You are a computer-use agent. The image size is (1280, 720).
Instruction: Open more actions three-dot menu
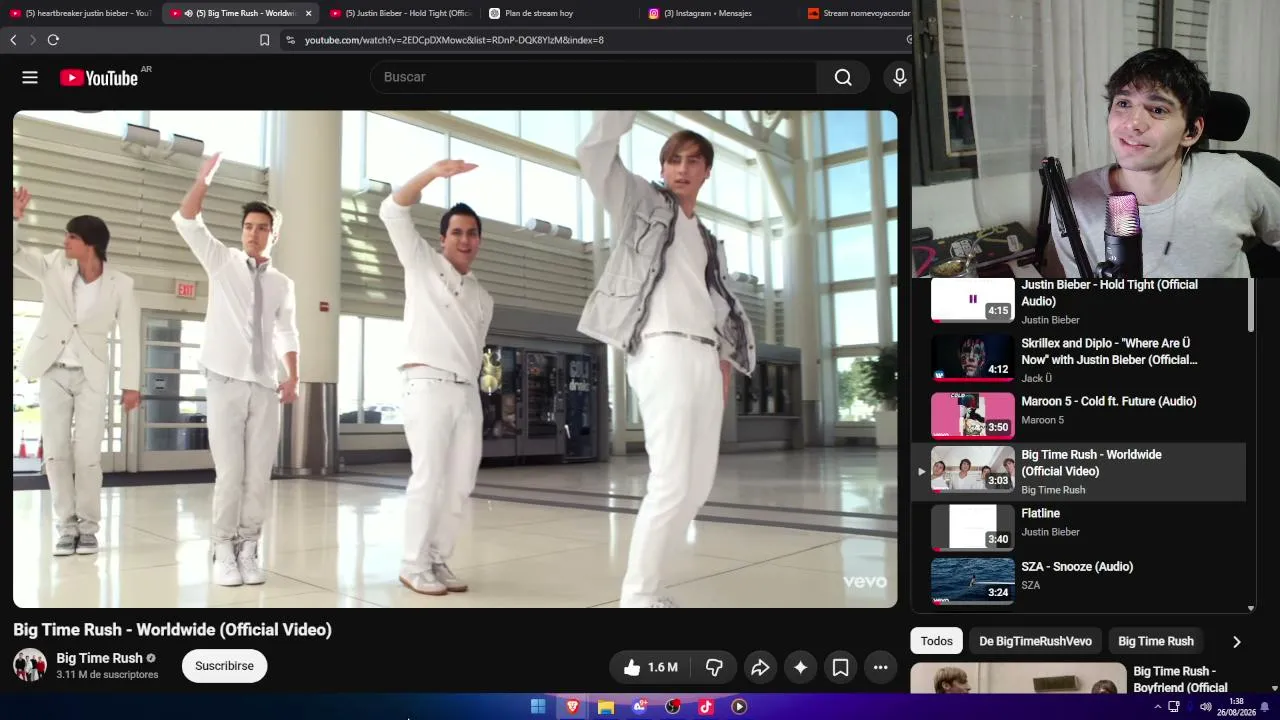point(880,667)
